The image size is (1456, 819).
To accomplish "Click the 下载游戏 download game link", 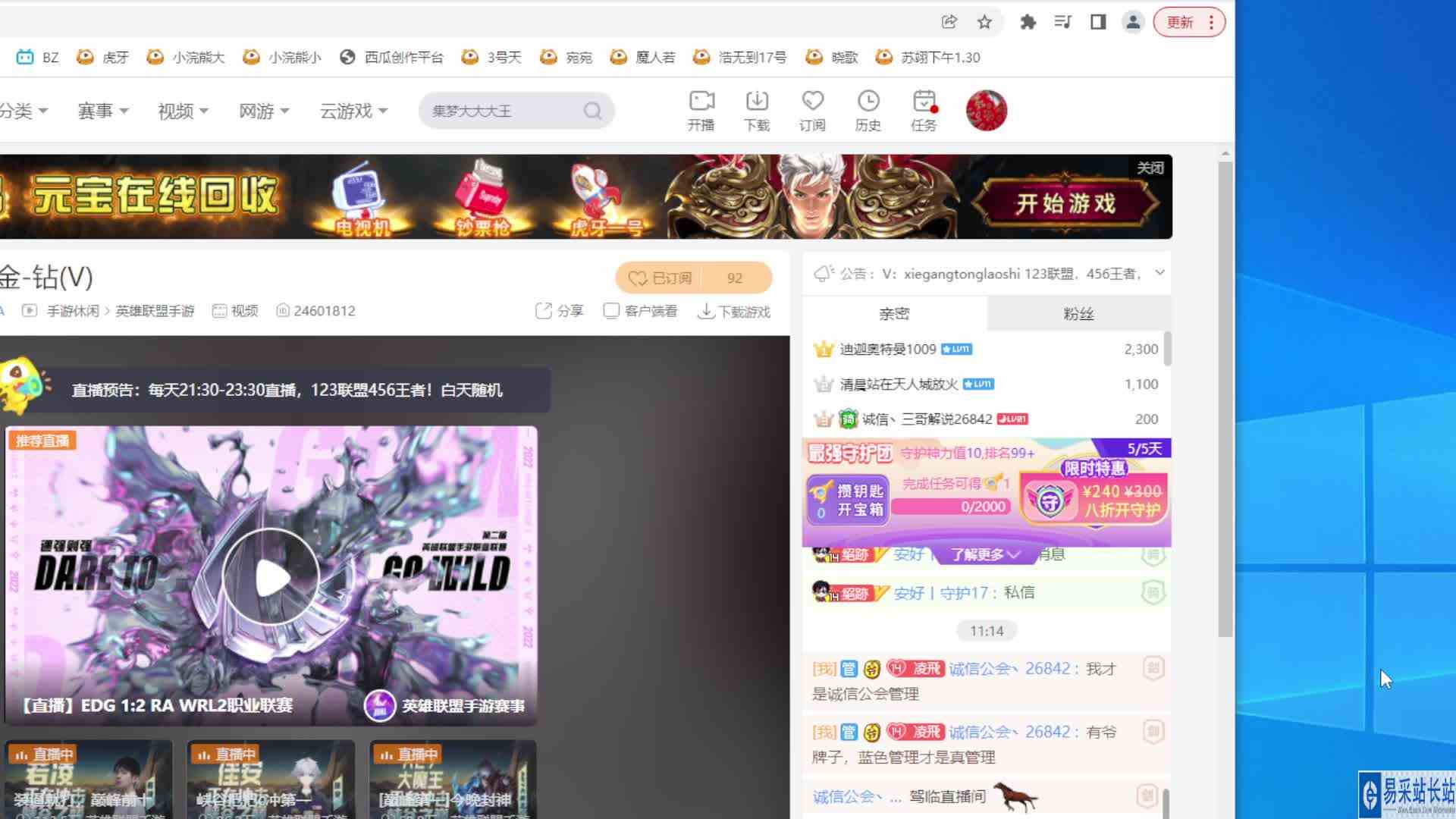I will [x=734, y=312].
